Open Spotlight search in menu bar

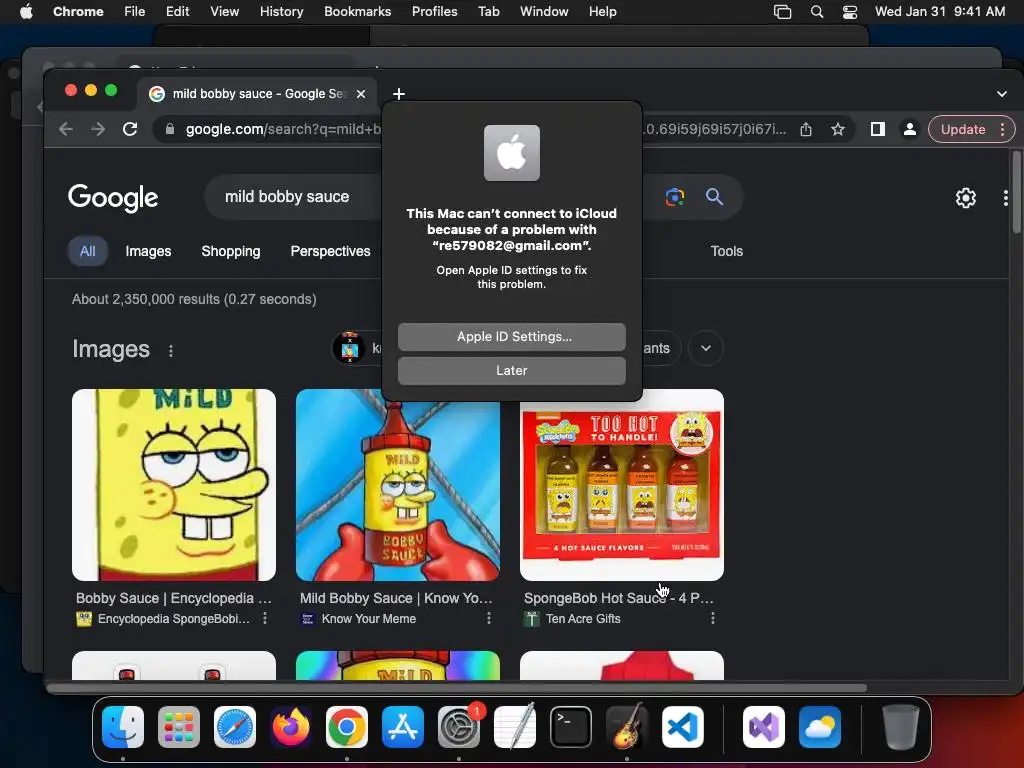point(816,12)
